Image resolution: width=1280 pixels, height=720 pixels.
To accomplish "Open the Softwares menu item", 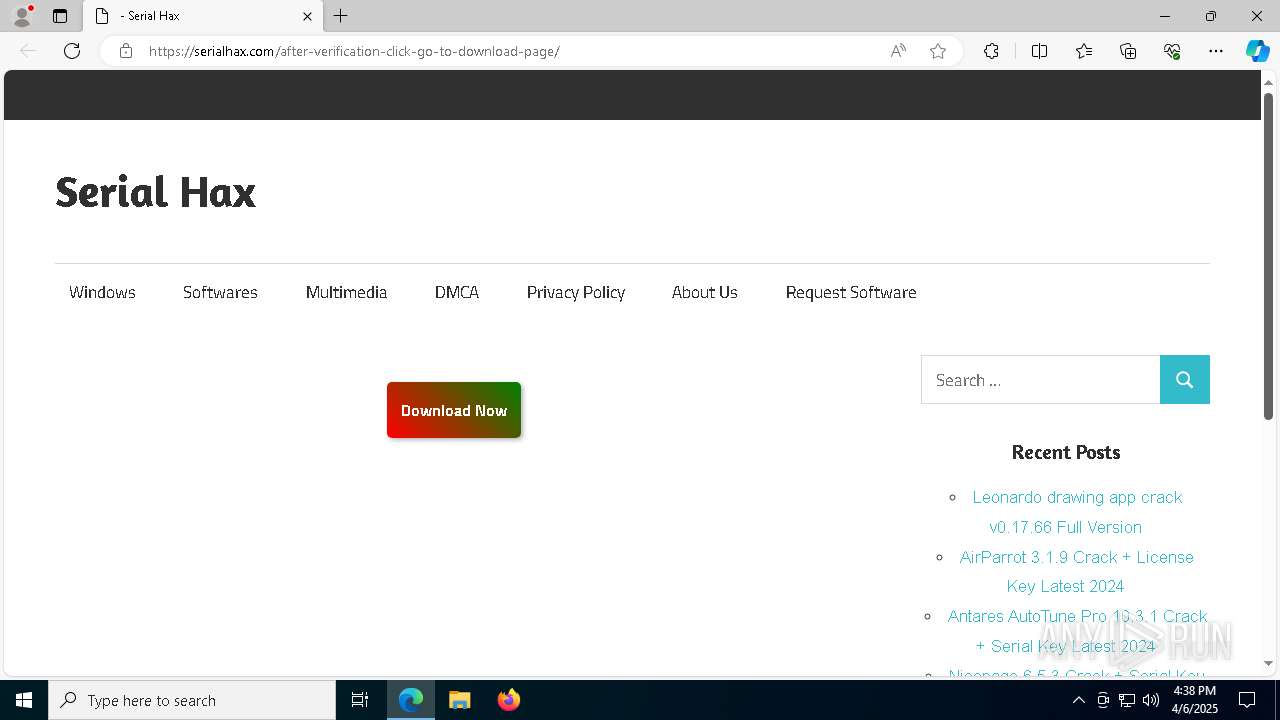I will [220, 292].
